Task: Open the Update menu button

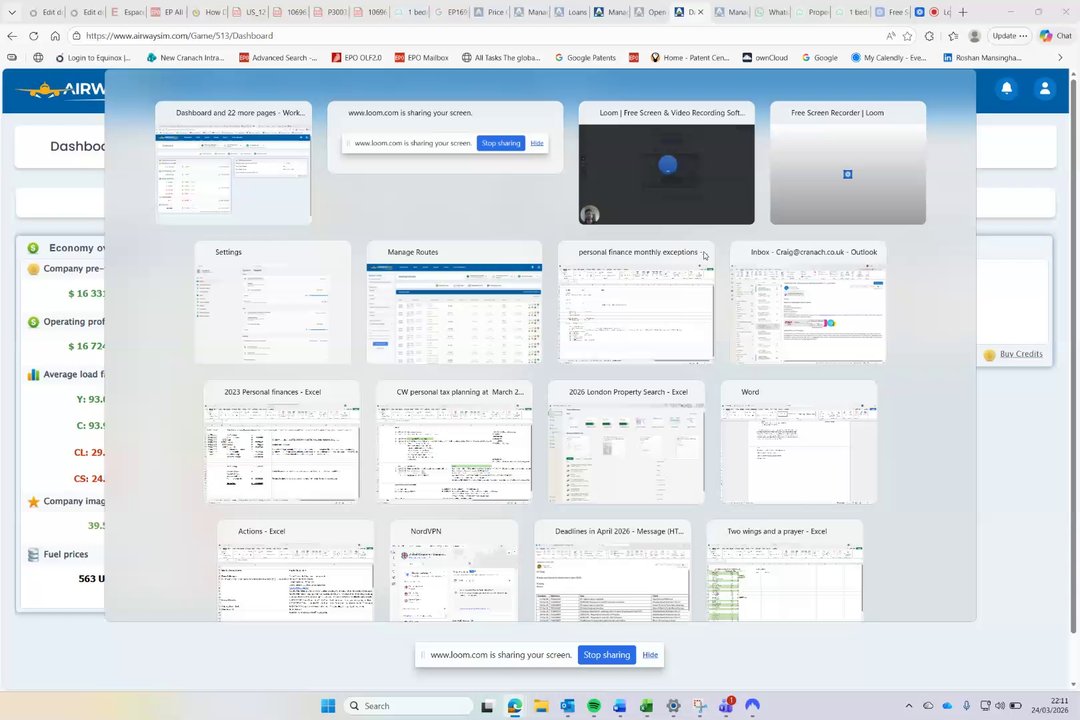Action: click(1010, 36)
